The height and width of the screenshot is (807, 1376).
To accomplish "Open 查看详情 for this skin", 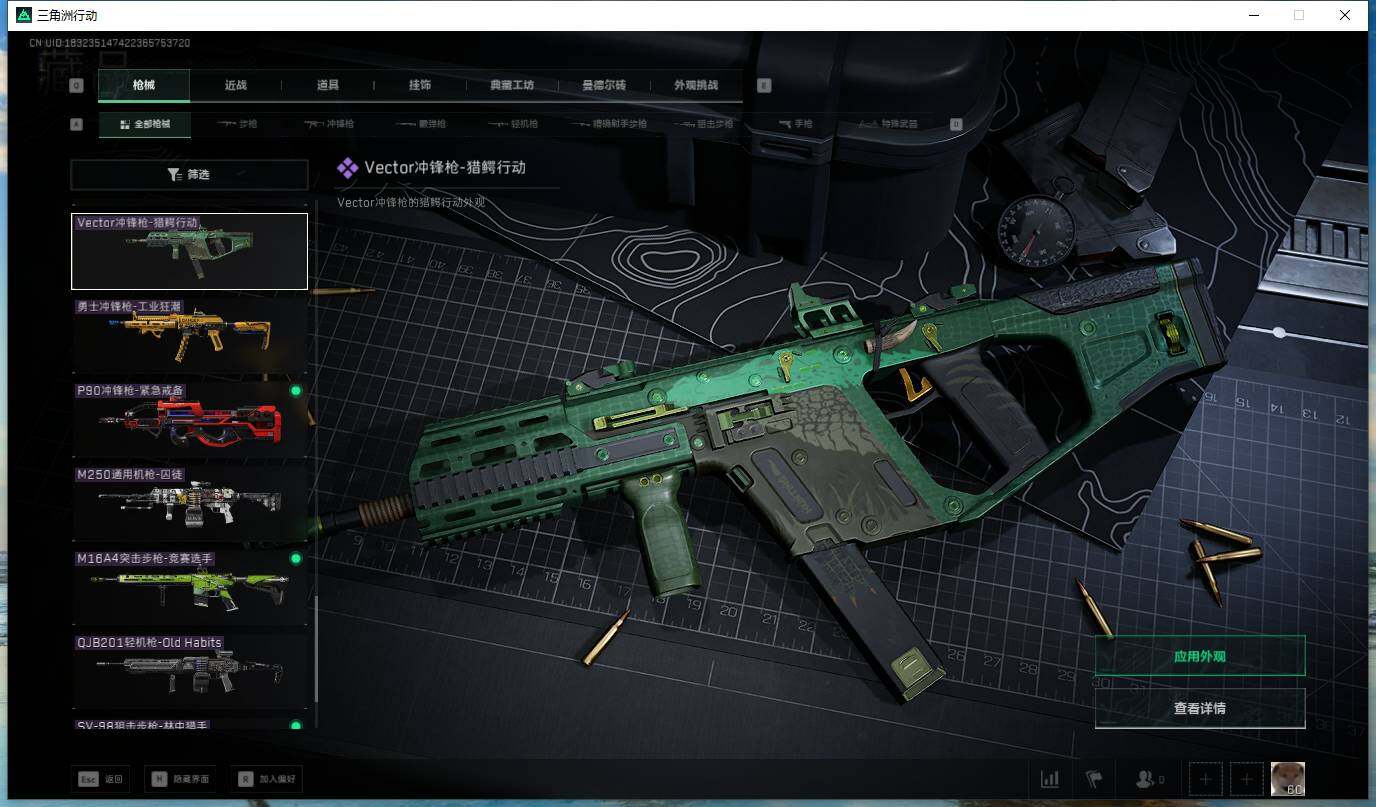I will coord(1200,708).
